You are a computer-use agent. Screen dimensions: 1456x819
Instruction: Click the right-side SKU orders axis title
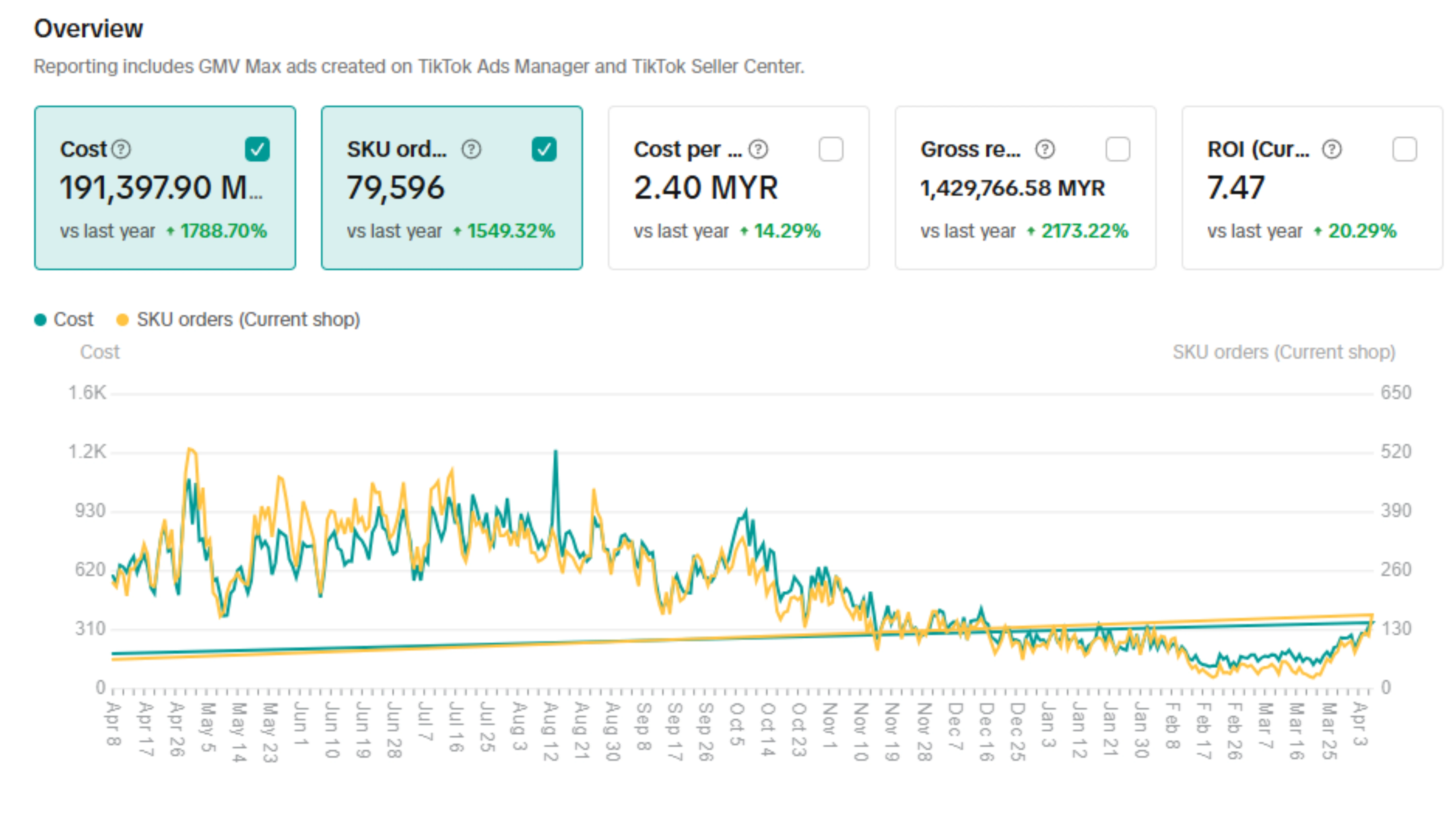(x=1284, y=352)
